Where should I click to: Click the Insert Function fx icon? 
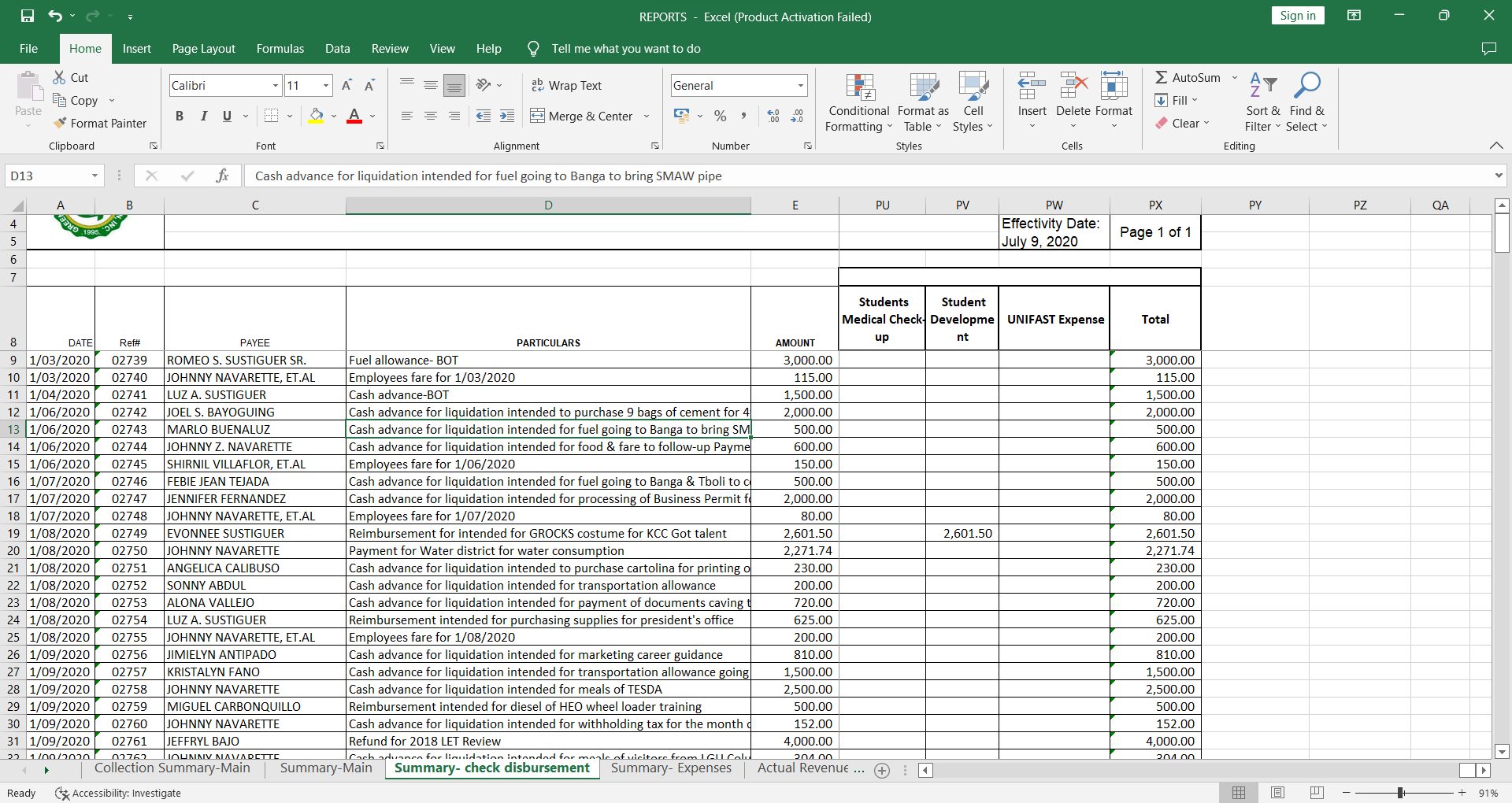coord(222,176)
